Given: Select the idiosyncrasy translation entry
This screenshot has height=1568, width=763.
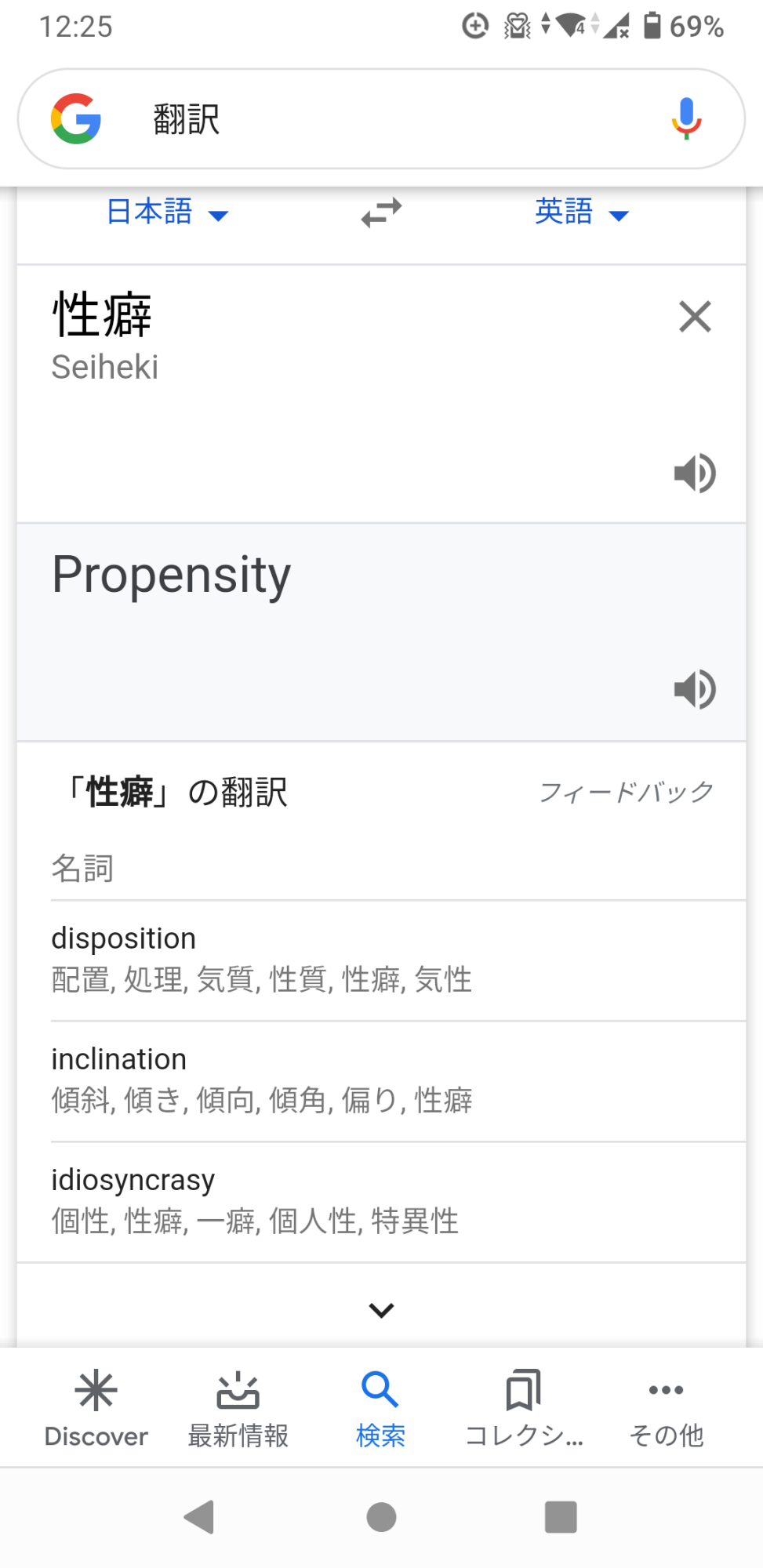Looking at the screenshot, I should pos(381,1200).
